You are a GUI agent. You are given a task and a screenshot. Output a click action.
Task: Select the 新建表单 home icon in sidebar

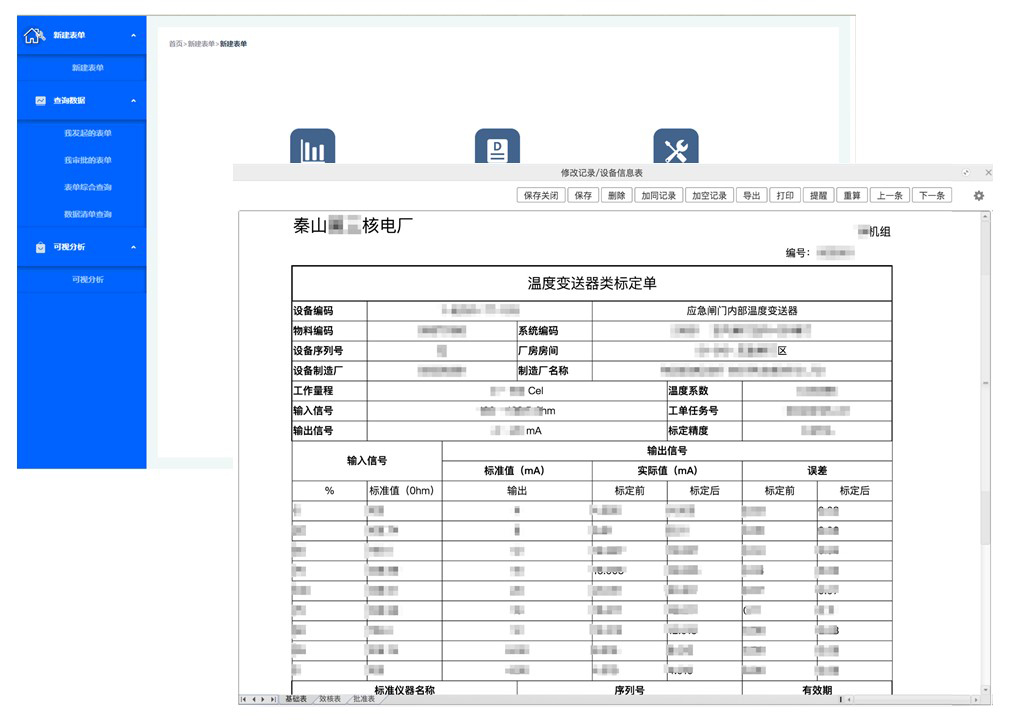coord(32,34)
